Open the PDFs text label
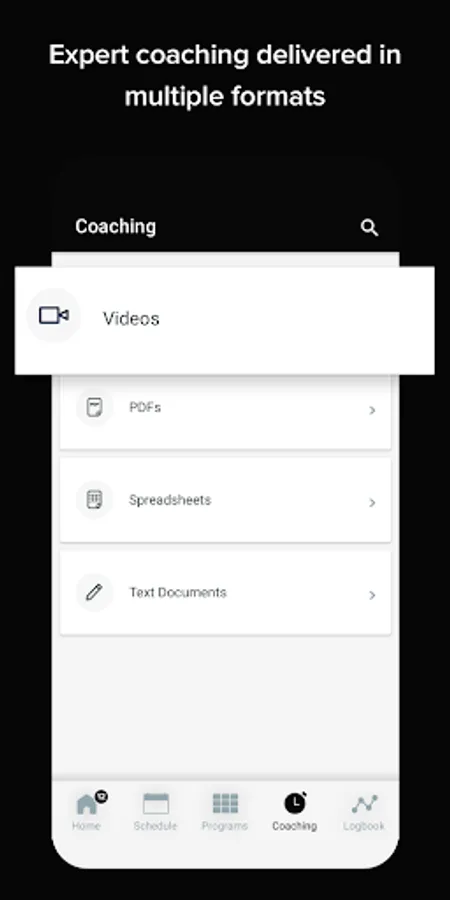 click(x=145, y=408)
